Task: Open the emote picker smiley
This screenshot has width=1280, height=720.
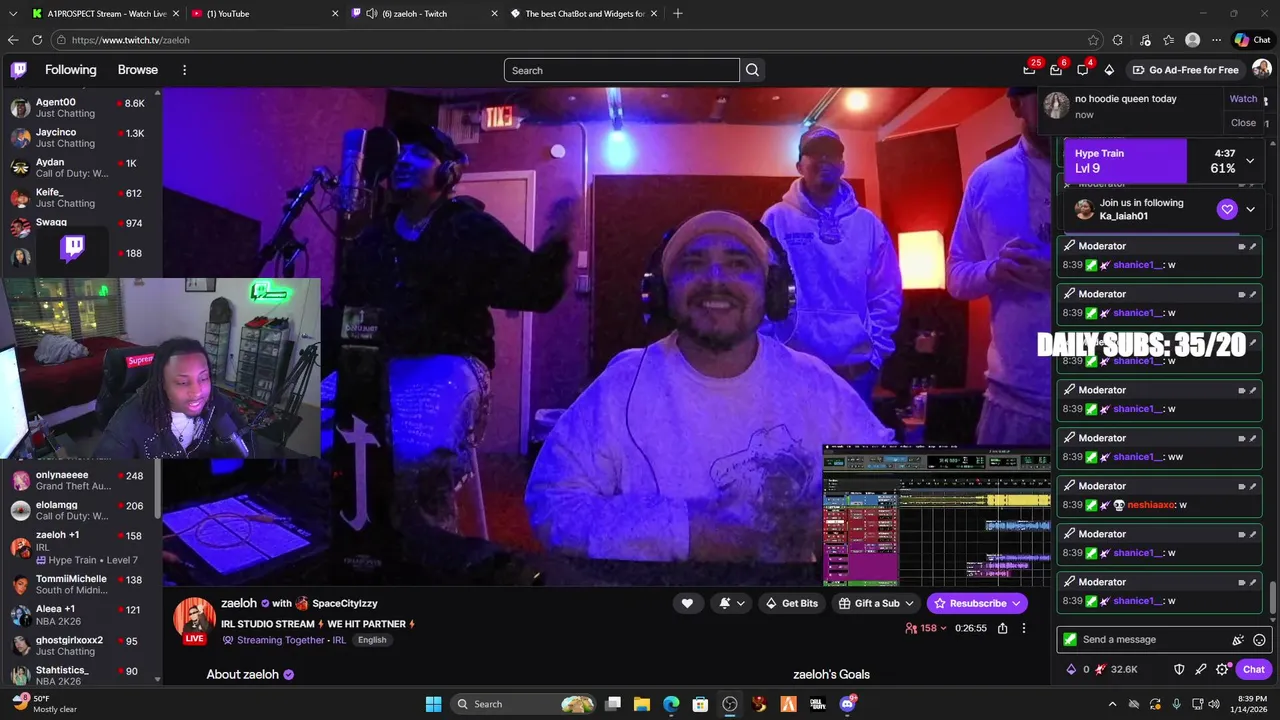Action: point(1259,640)
